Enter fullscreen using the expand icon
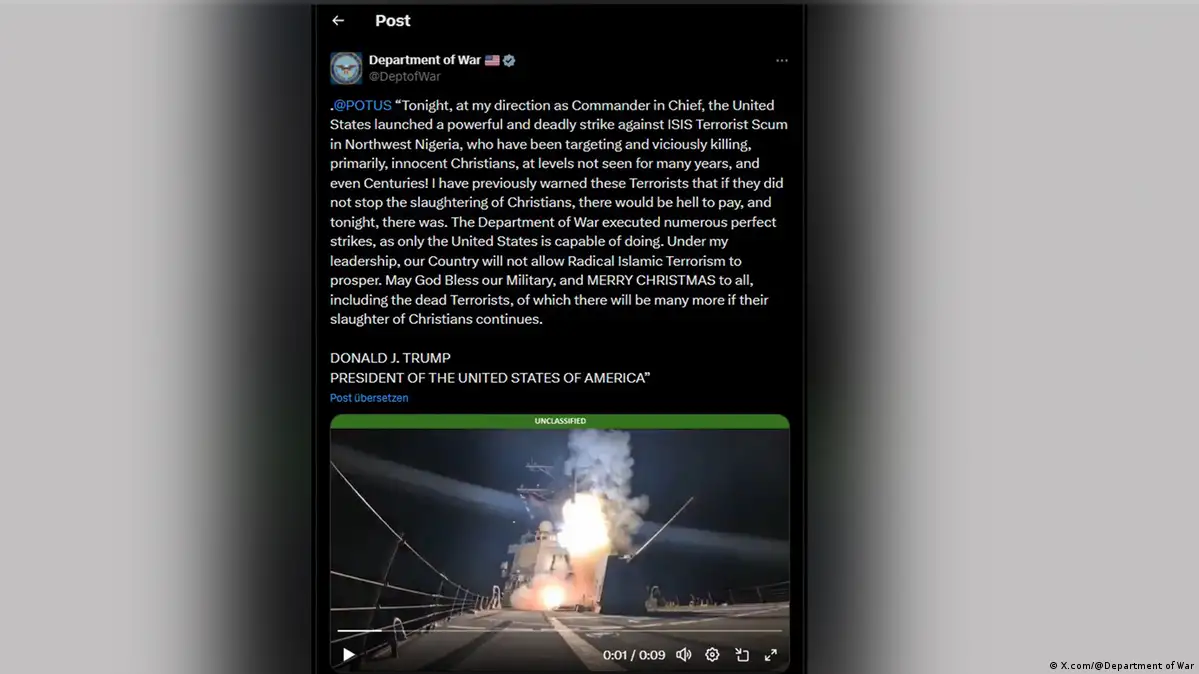Screen dimensions: 1199x674 (x=771, y=655)
